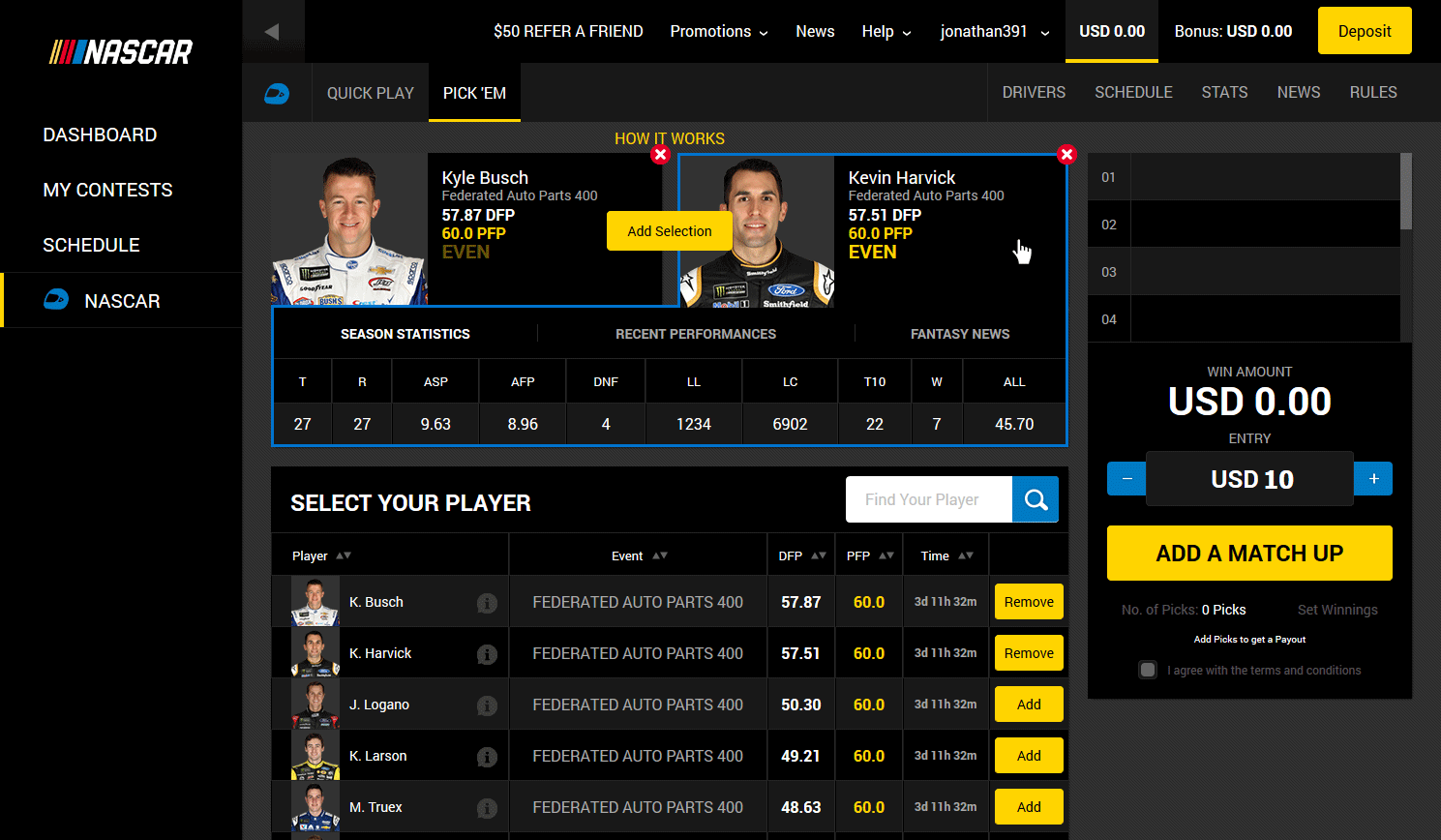Image resolution: width=1441 pixels, height=840 pixels.
Task: Sort table by DFP column arrows
Action: [x=819, y=555]
